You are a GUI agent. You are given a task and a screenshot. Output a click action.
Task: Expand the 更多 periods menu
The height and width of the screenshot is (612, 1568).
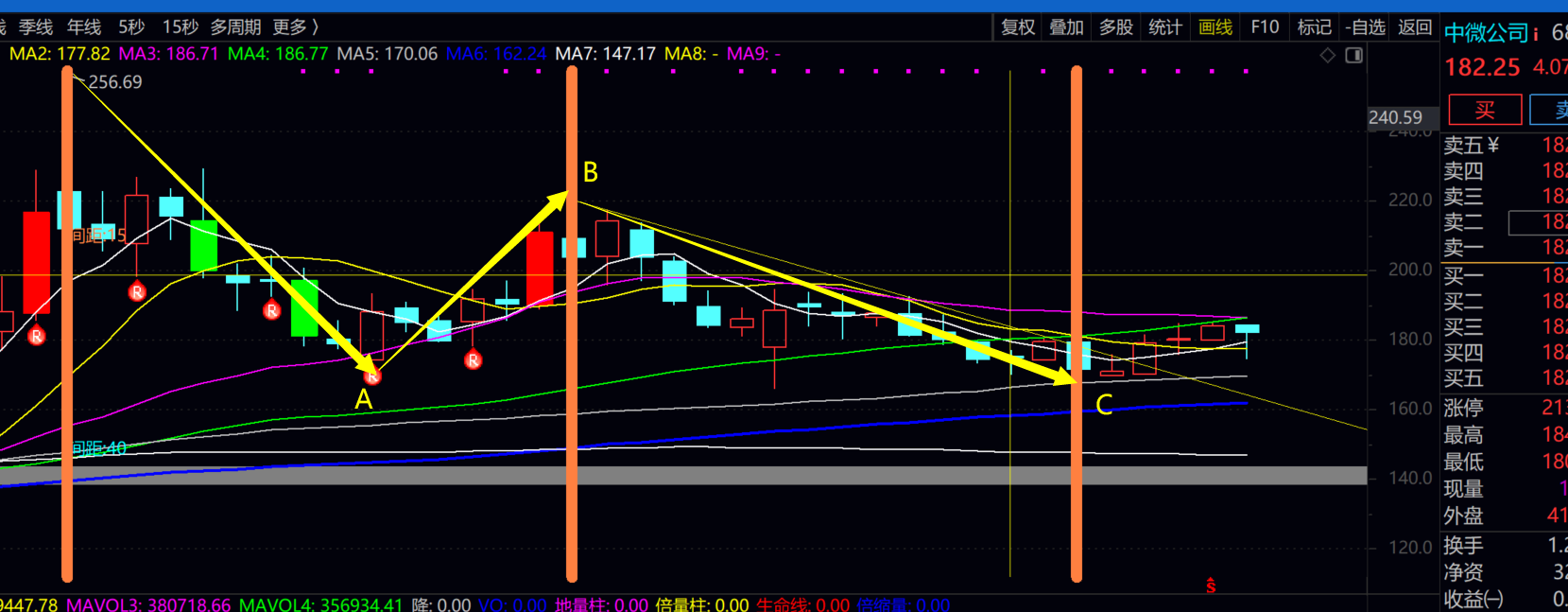pyautogui.click(x=296, y=27)
